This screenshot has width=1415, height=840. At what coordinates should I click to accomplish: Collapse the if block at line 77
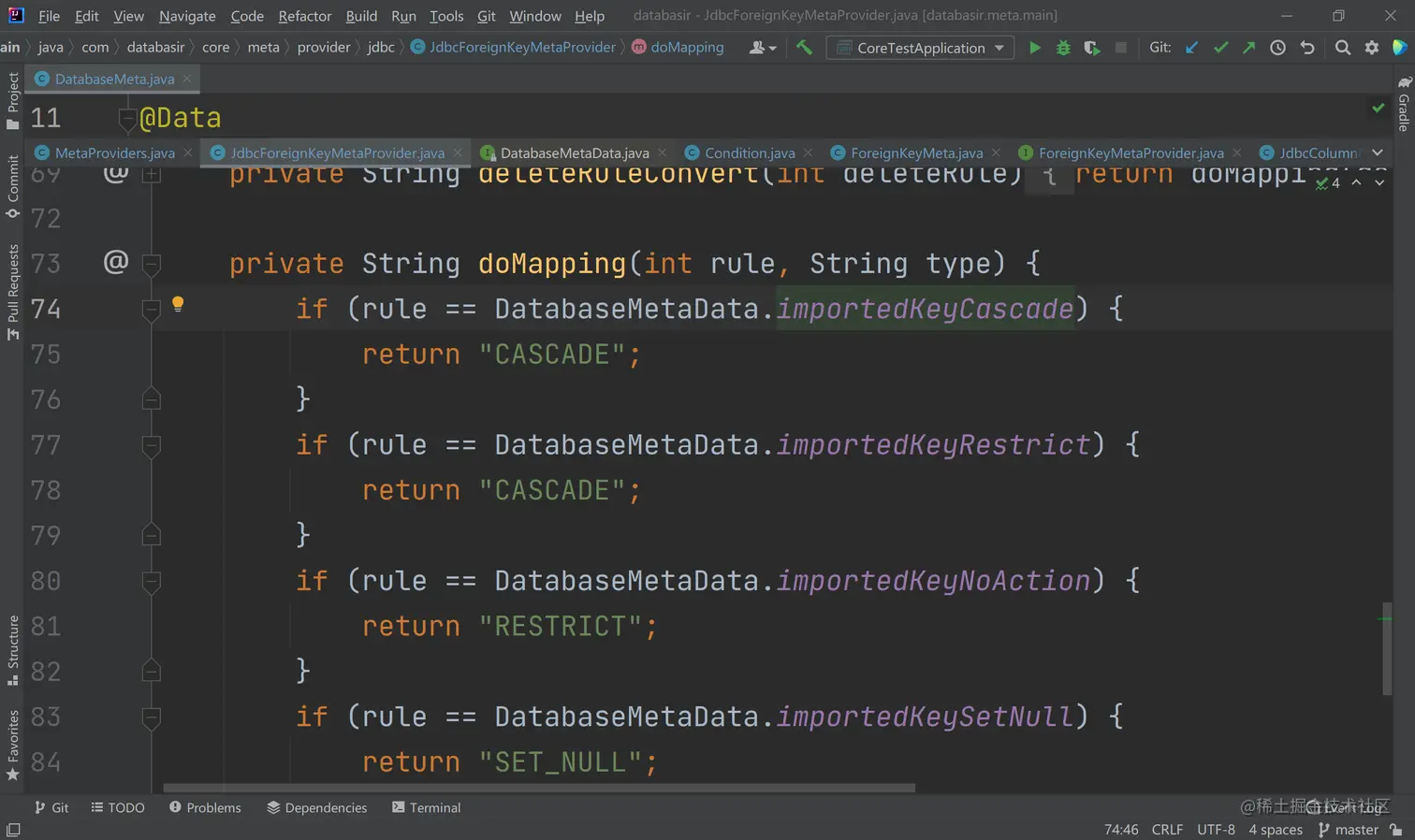tap(152, 445)
